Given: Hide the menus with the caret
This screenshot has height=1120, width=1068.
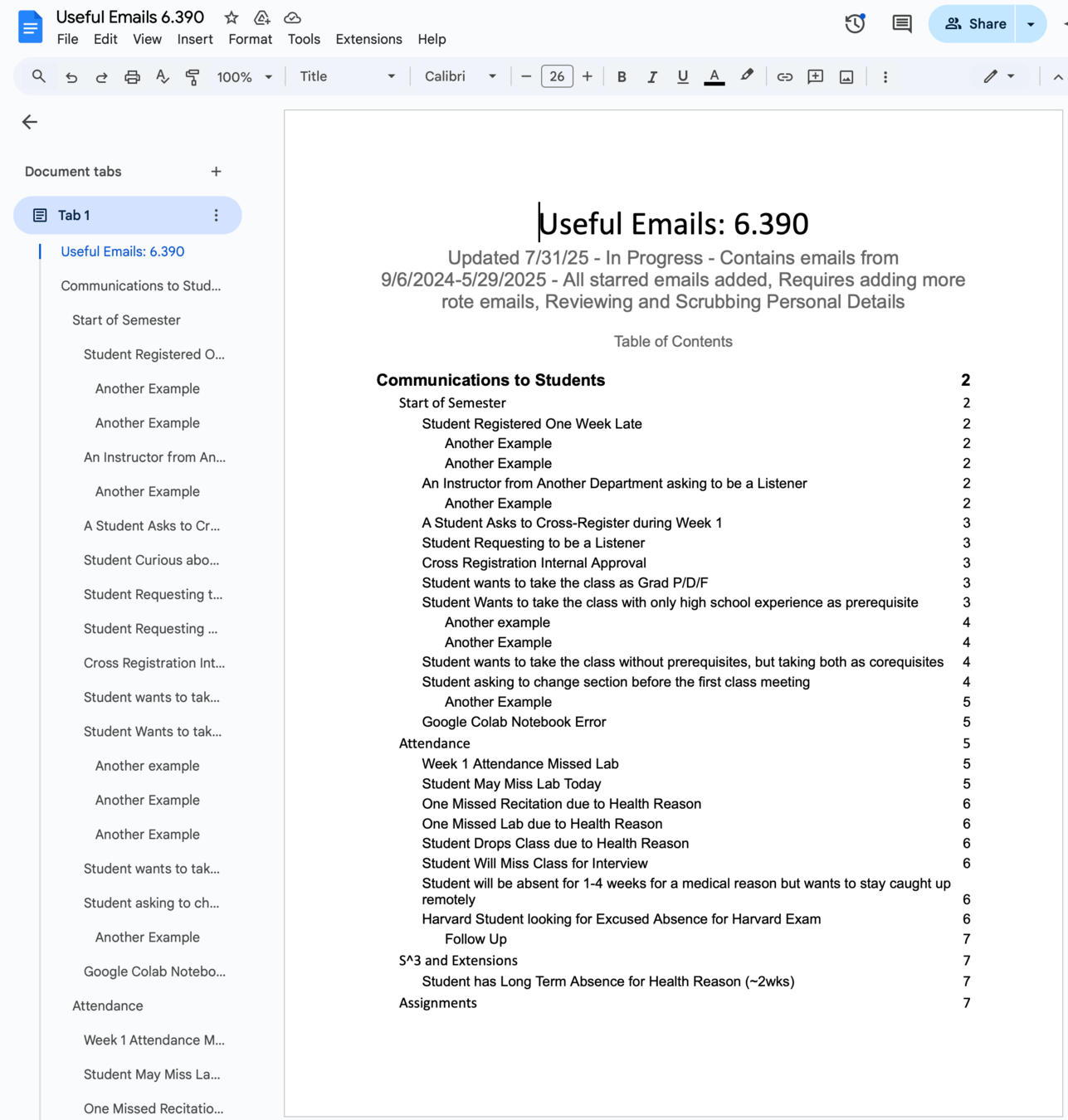Looking at the screenshot, I should click(x=1057, y=77).
